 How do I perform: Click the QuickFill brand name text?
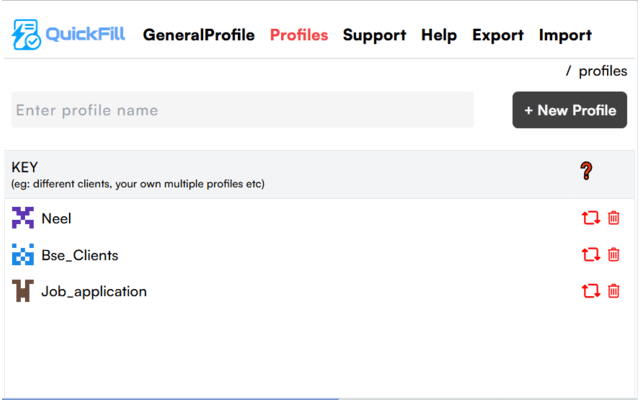85,33
